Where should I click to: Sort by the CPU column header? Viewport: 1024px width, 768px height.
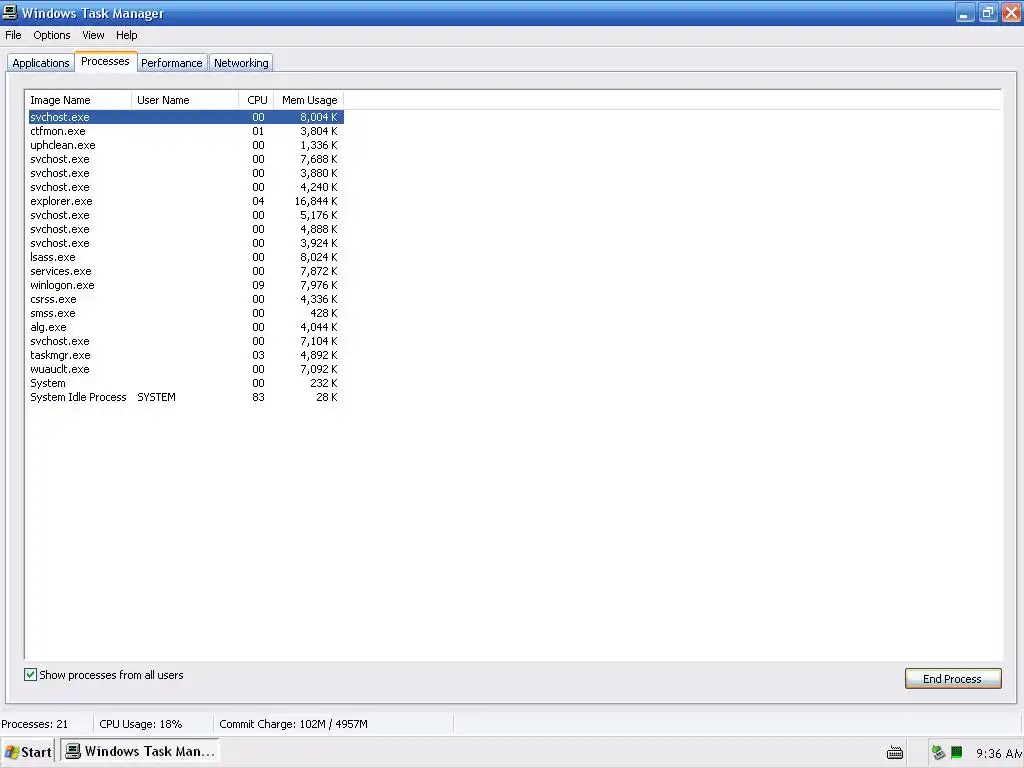point(256,100)
